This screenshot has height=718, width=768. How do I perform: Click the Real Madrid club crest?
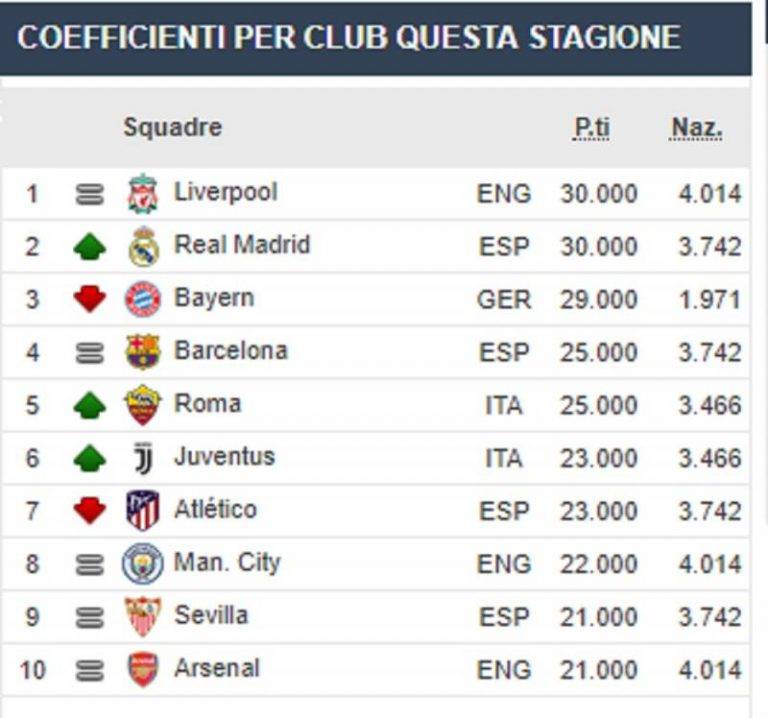click(143, 247)
